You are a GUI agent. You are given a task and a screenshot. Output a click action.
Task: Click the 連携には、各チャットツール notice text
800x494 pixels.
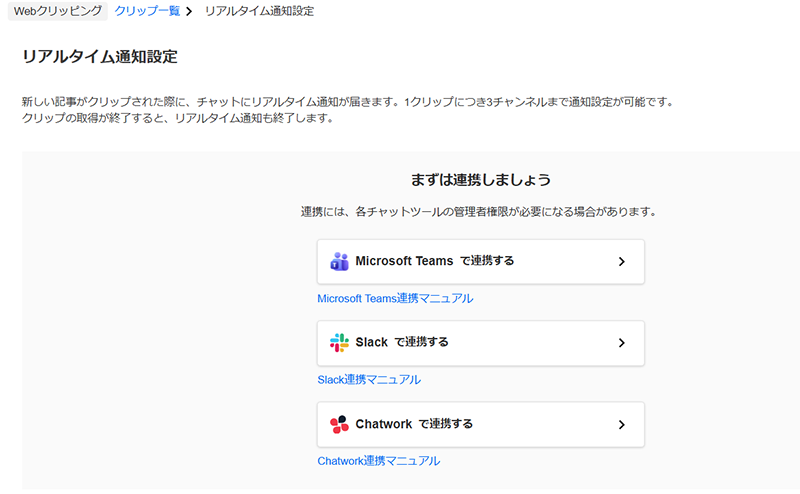pos(480,211)
